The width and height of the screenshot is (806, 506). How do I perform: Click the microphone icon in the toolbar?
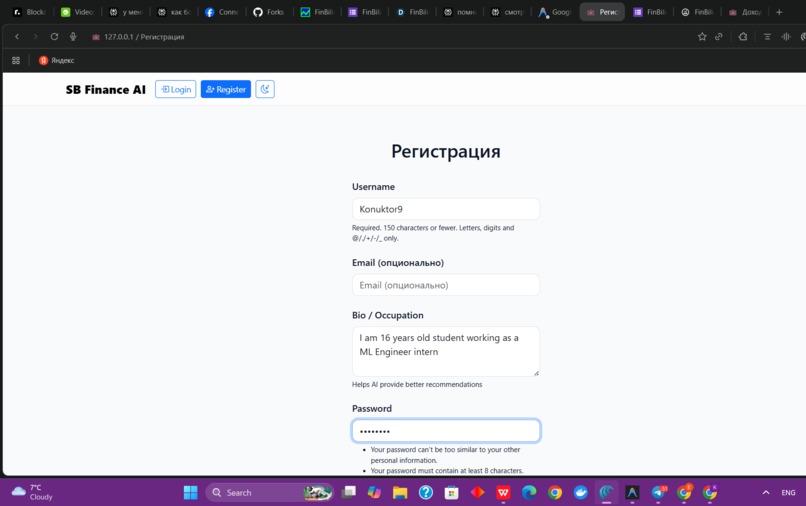pyautogui.click(x=73, y=37)
